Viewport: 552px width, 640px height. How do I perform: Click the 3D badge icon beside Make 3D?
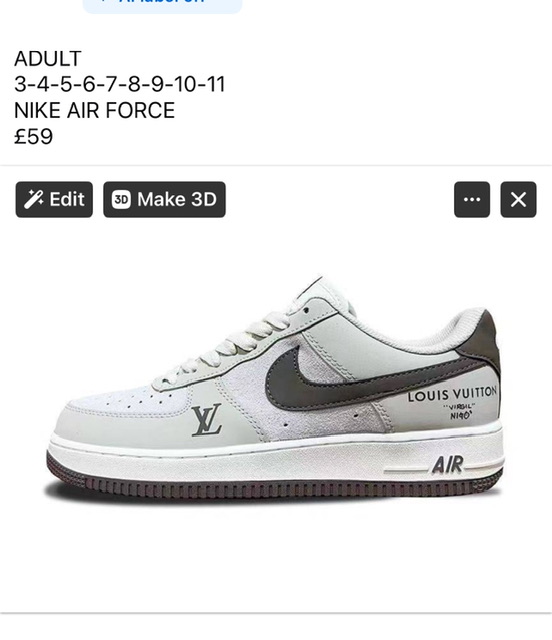(121, 200)
